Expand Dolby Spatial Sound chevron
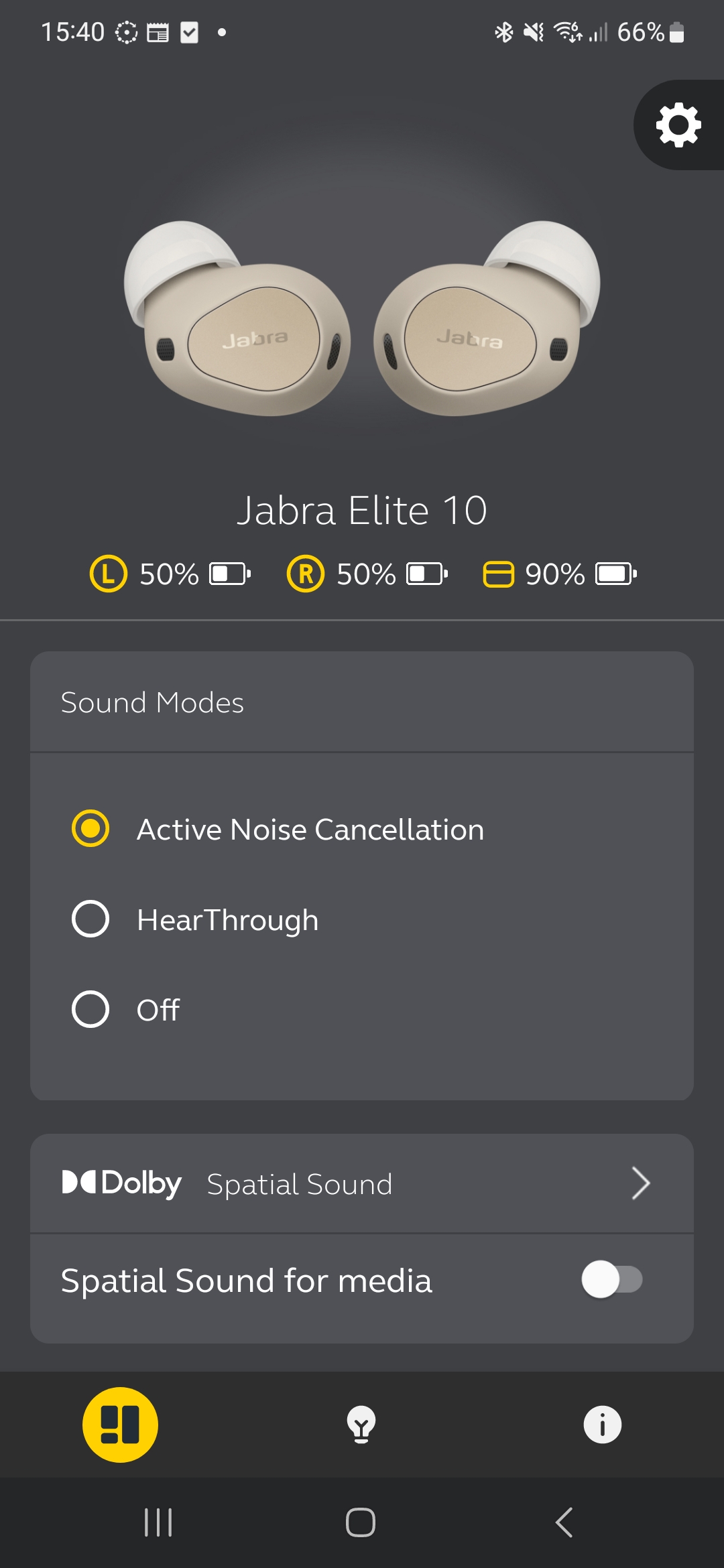The image size is (724, 1568). coord(641,1183)
